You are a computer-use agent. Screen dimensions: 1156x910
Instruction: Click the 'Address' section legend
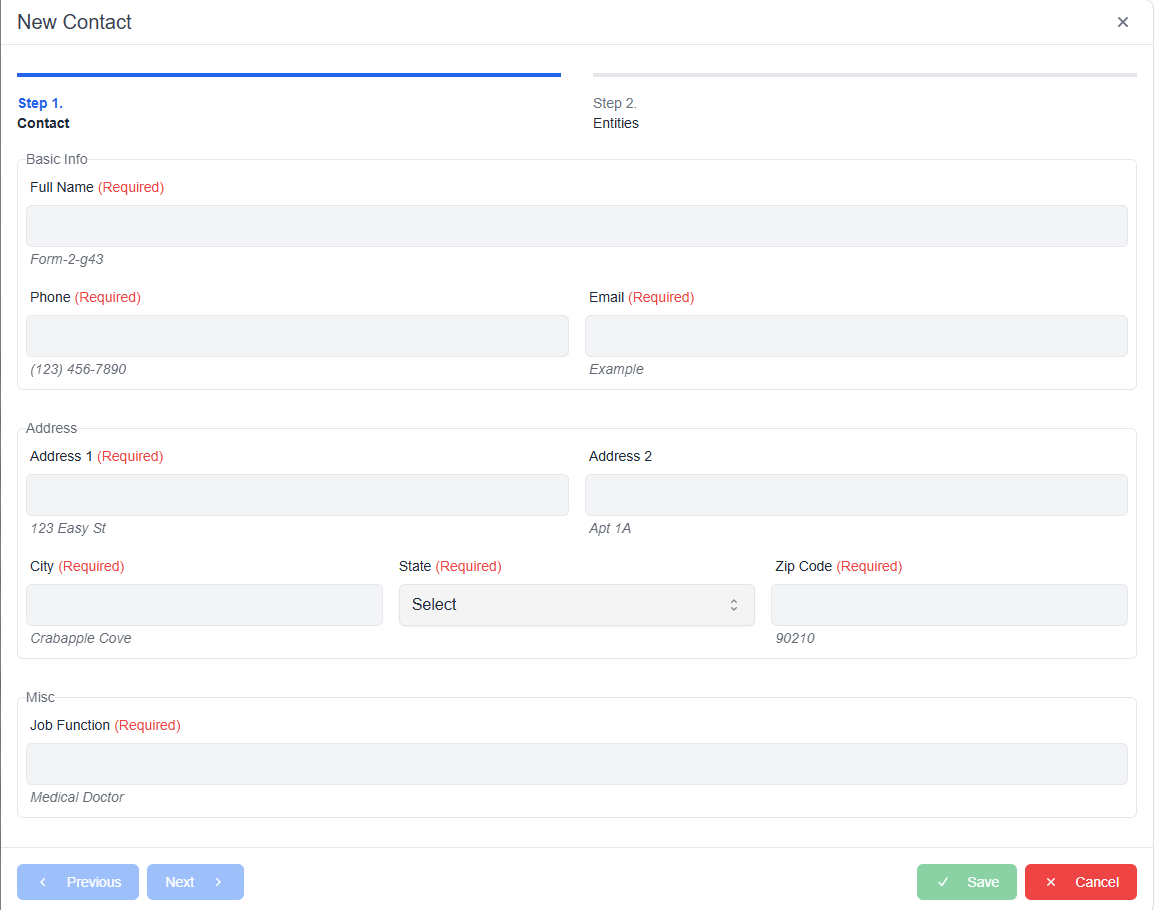point(52,428)
